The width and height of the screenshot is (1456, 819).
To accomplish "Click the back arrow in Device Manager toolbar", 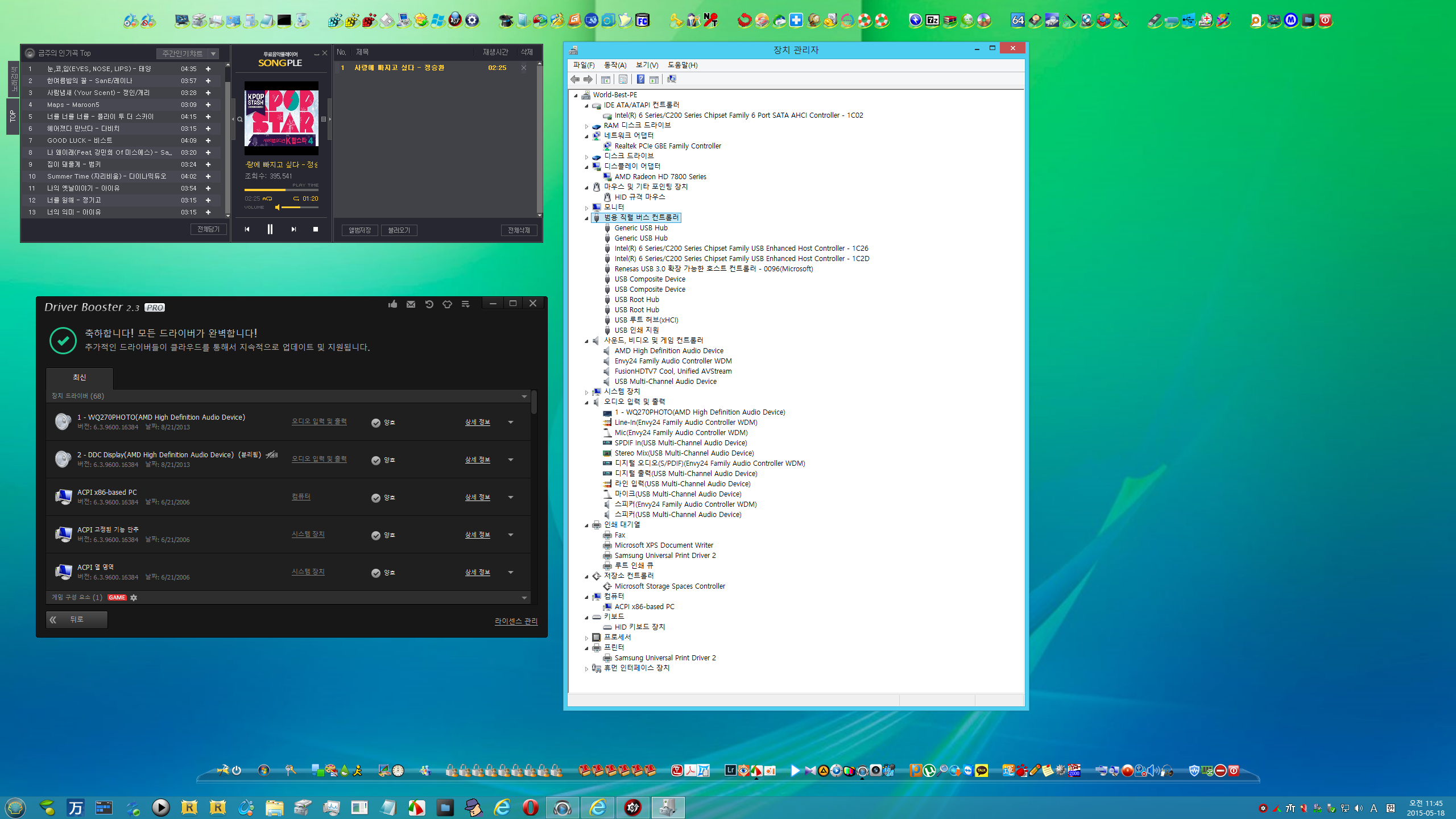I will pos(575,80).
